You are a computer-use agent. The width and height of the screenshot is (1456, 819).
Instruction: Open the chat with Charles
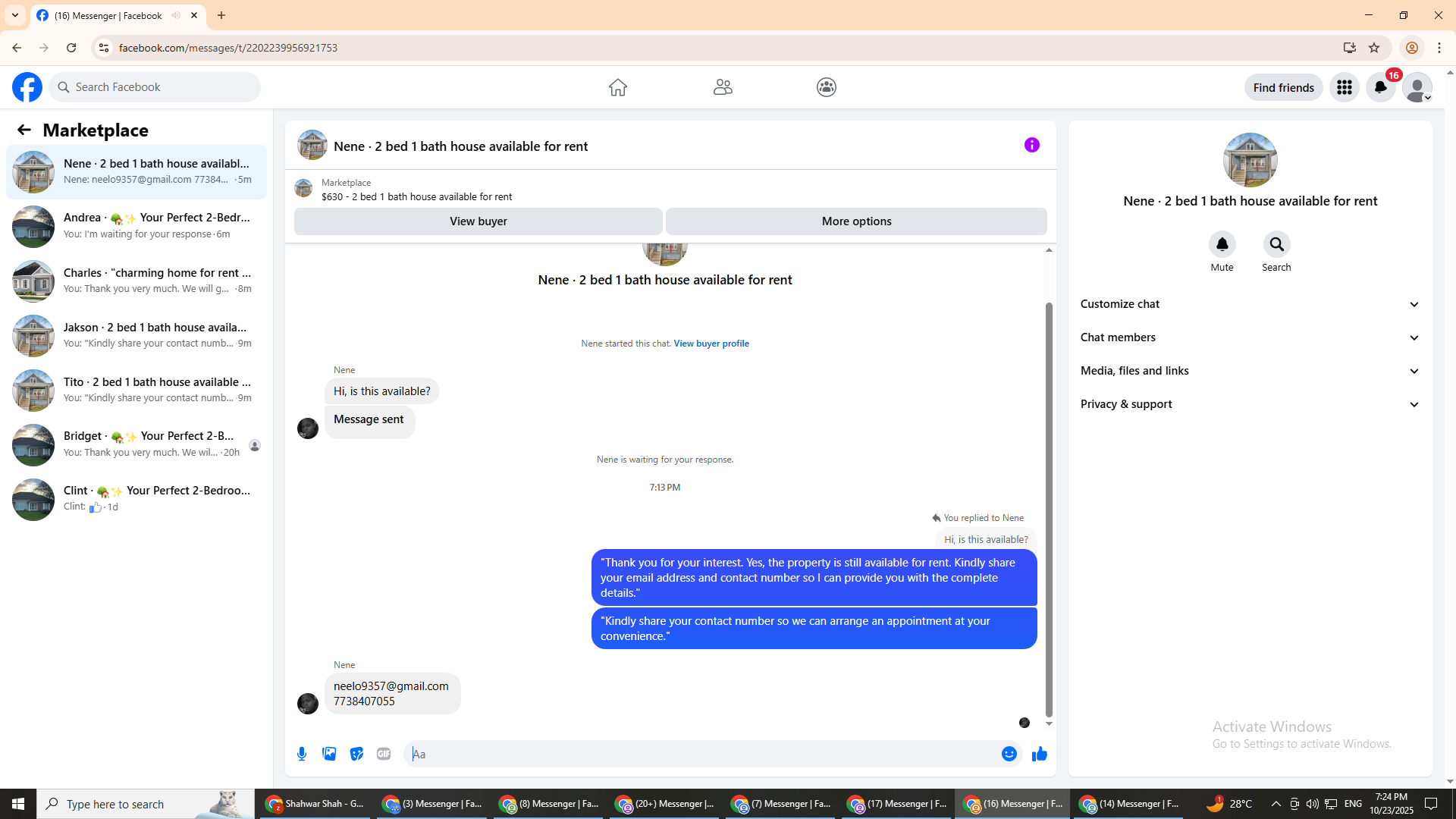(136, 281)
